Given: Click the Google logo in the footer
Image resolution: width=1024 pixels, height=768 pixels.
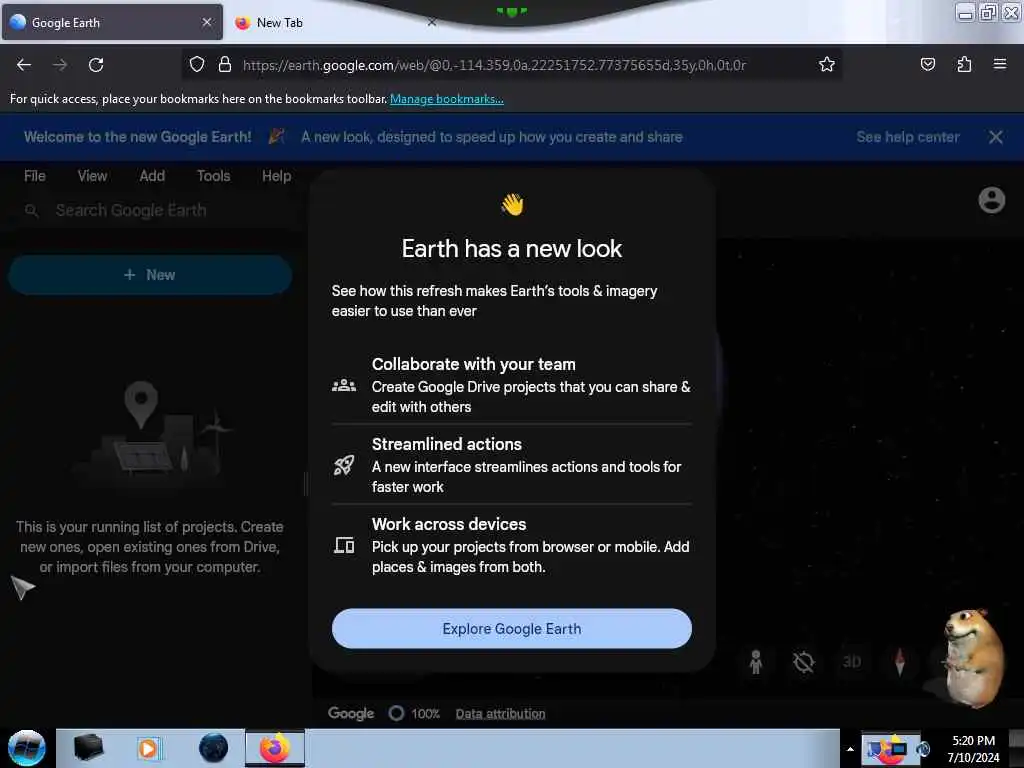Looking at the screenshot, I should pyautogui.click(x=351, y=713).
